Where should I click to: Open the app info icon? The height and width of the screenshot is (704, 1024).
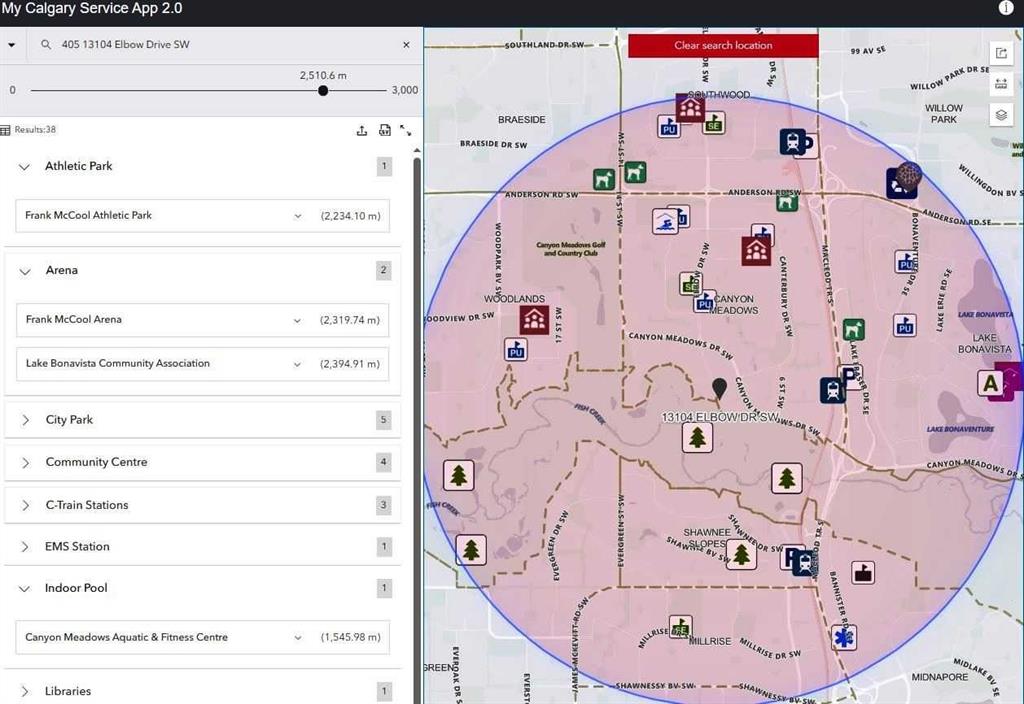1006,8
